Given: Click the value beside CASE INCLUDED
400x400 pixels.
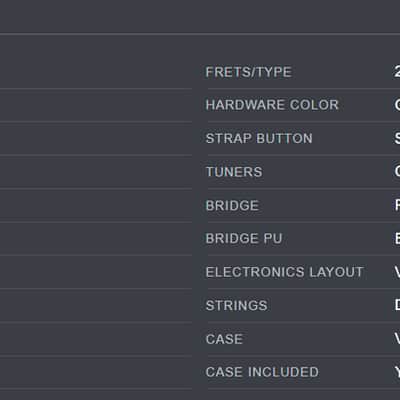Looking at the screenshot, I should click(397, 372).
